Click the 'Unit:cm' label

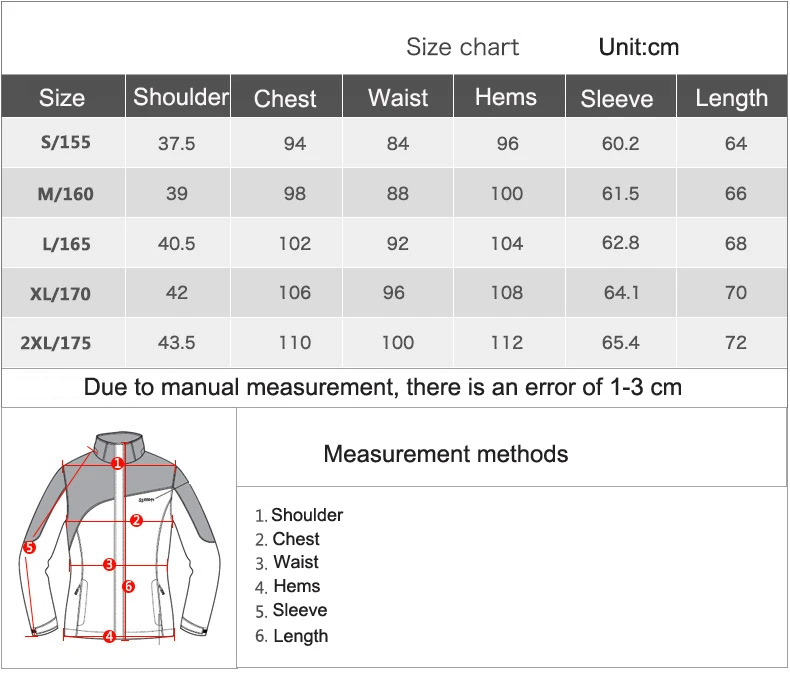coord(639,47)
